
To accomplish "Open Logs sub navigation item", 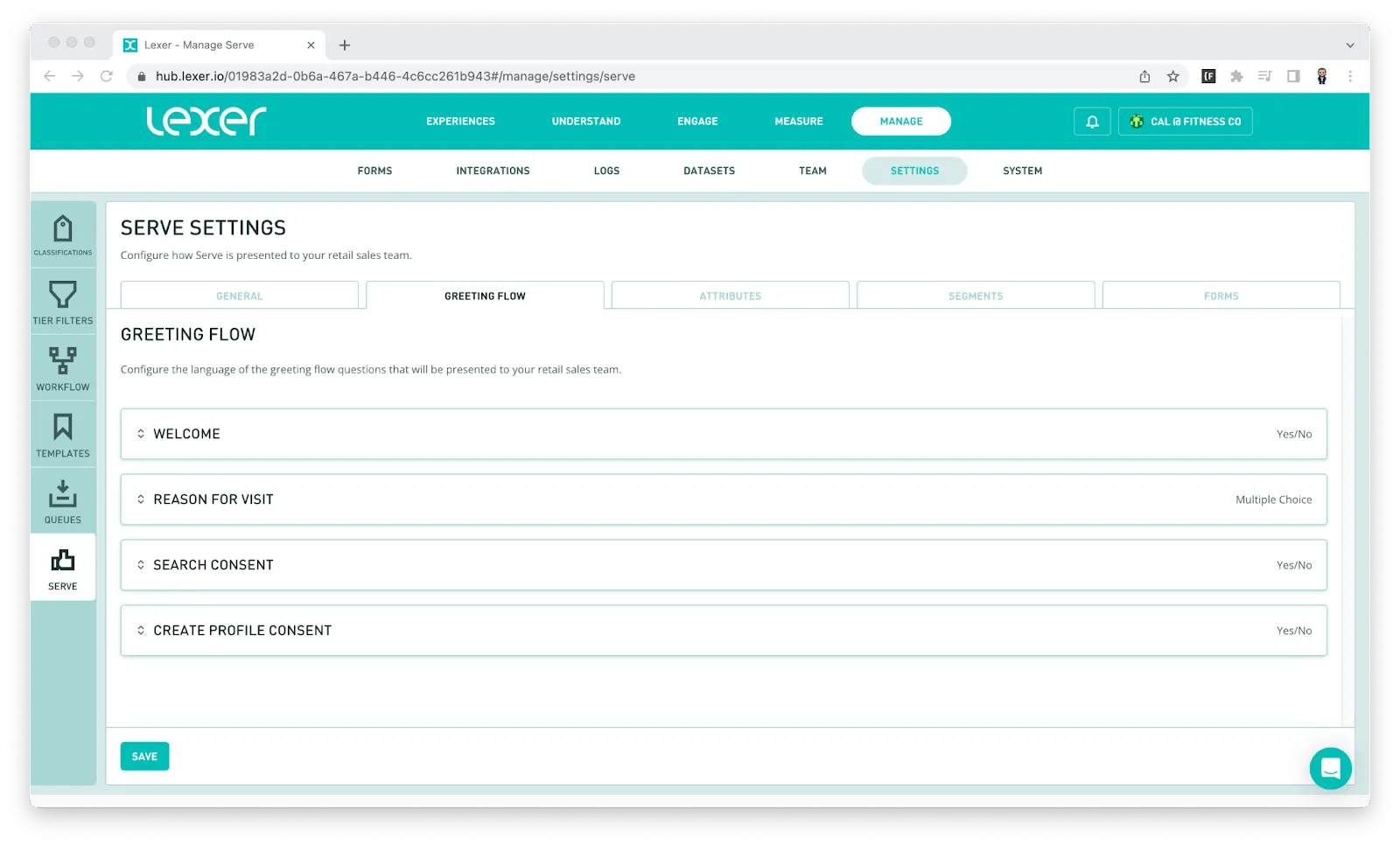I will coord(606,171).
